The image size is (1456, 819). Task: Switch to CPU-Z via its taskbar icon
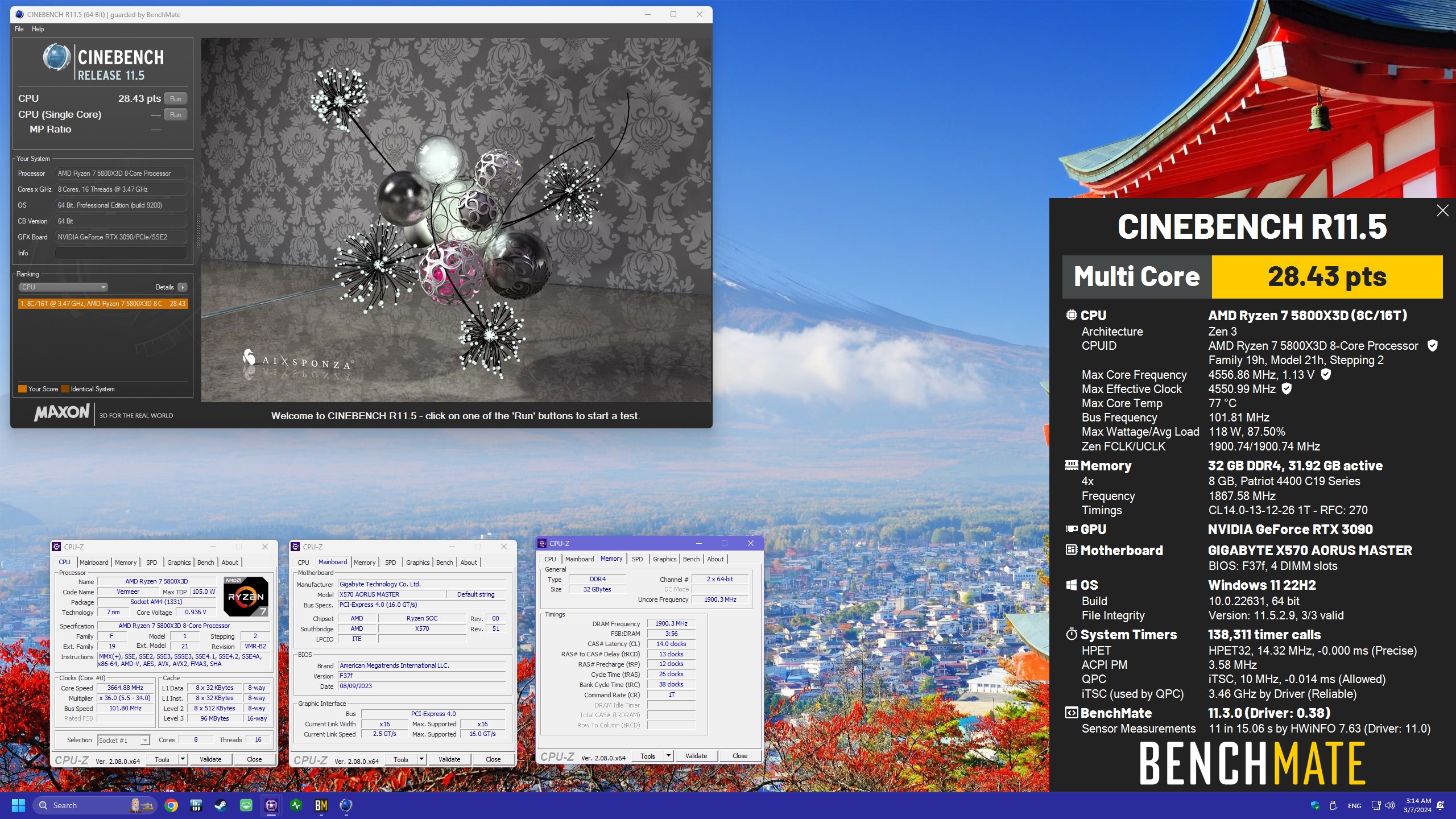(x=271, y=805)
